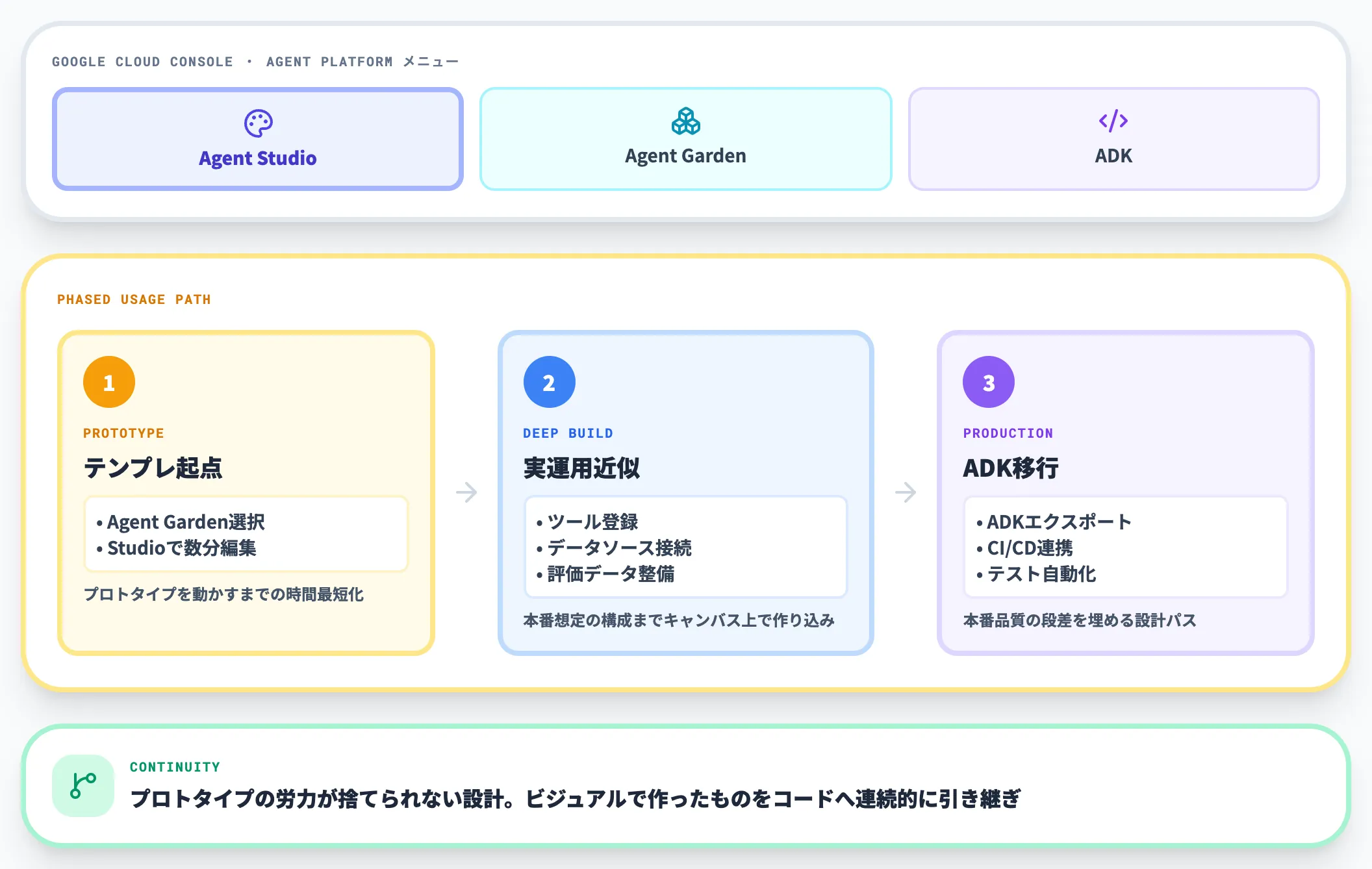The height and width of the screenshot is (869, 1372).
Task: Click the green Continuity branch icon
Action: (83, 785)
